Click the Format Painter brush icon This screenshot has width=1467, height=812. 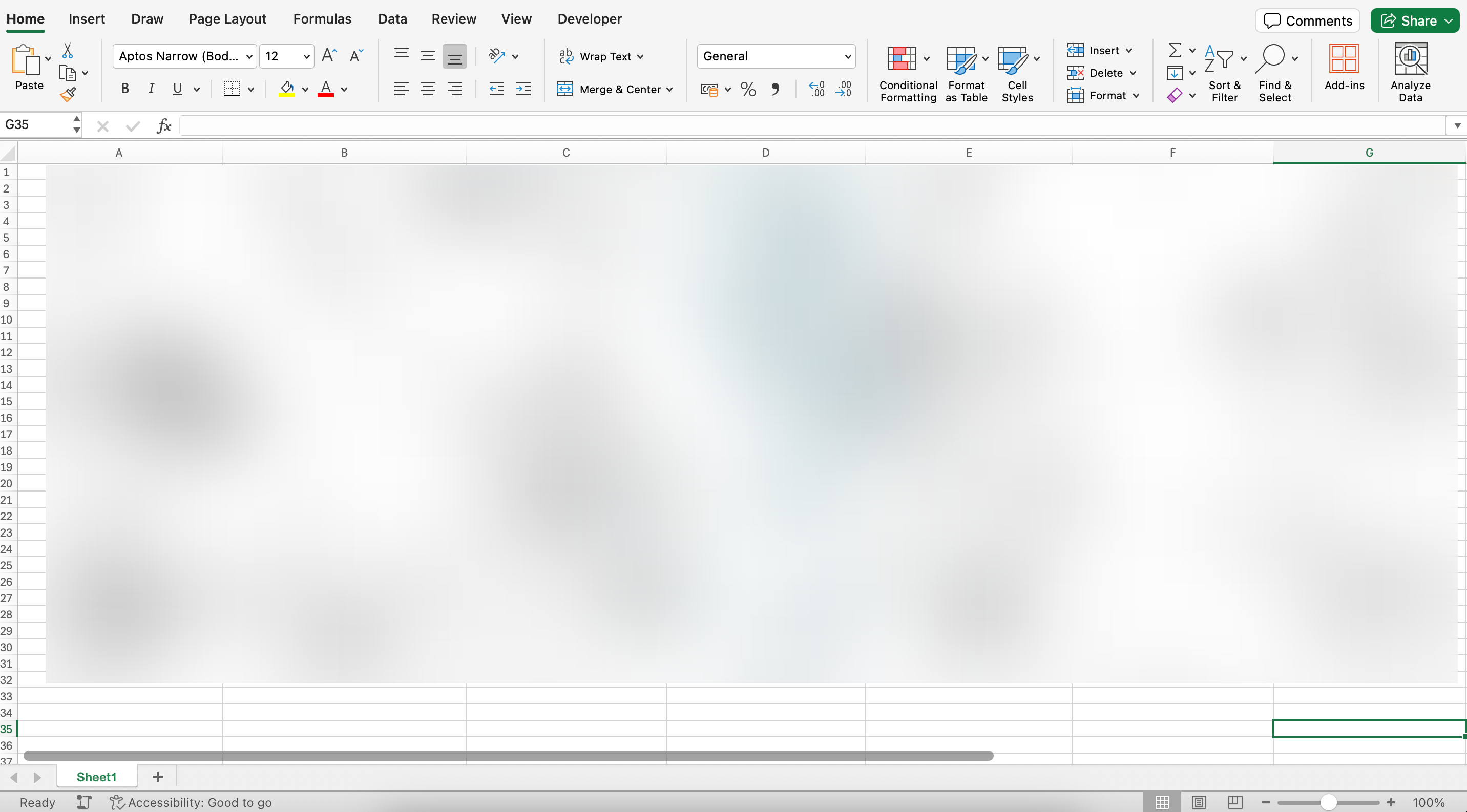[68, 94]
